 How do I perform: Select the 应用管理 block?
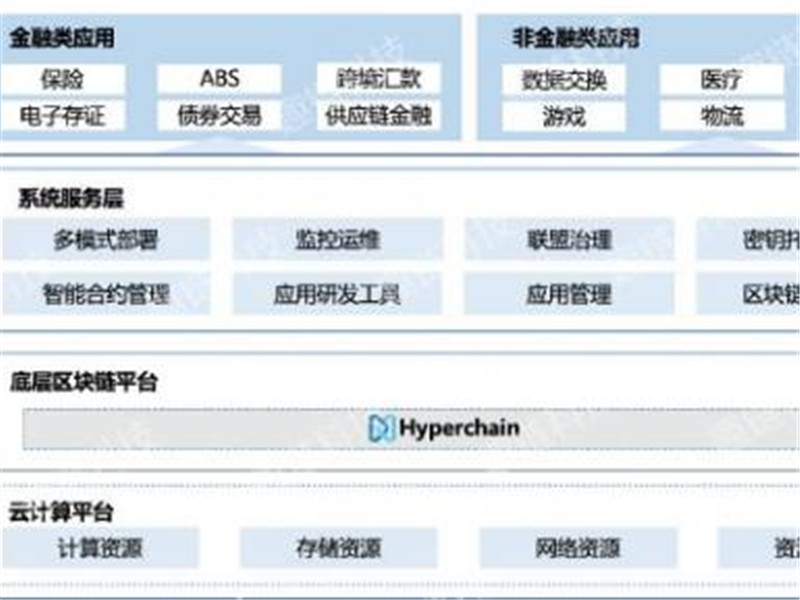(x=569, y=294)
